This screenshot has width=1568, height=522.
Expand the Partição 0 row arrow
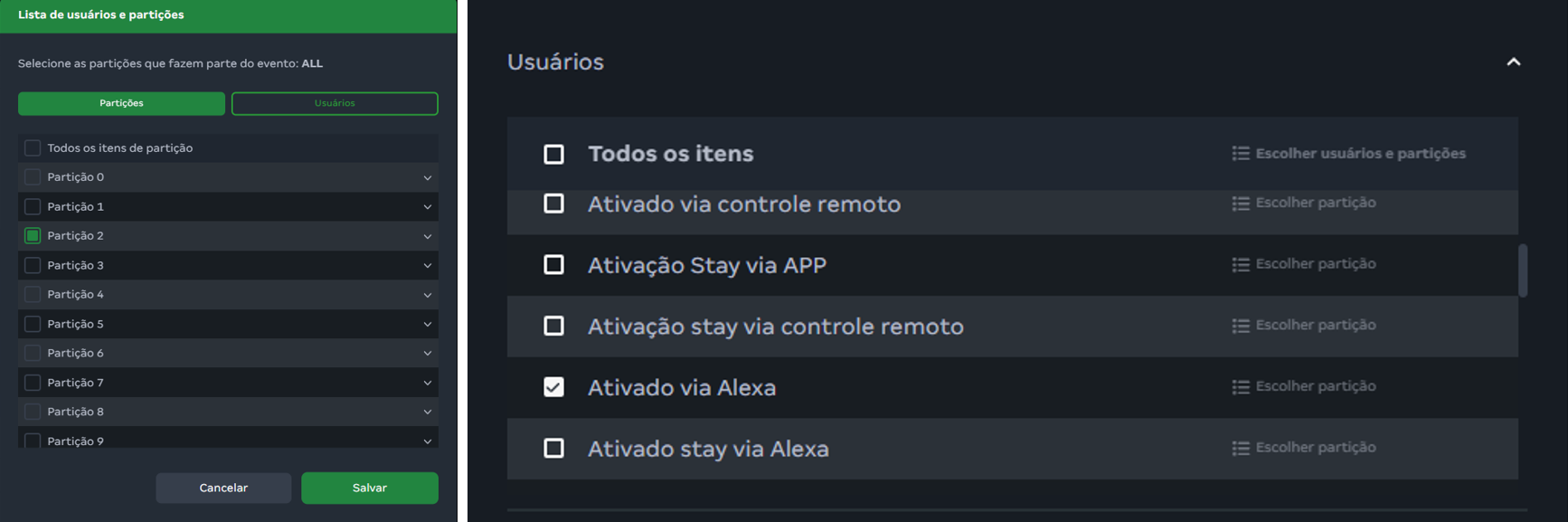point(428,177)
